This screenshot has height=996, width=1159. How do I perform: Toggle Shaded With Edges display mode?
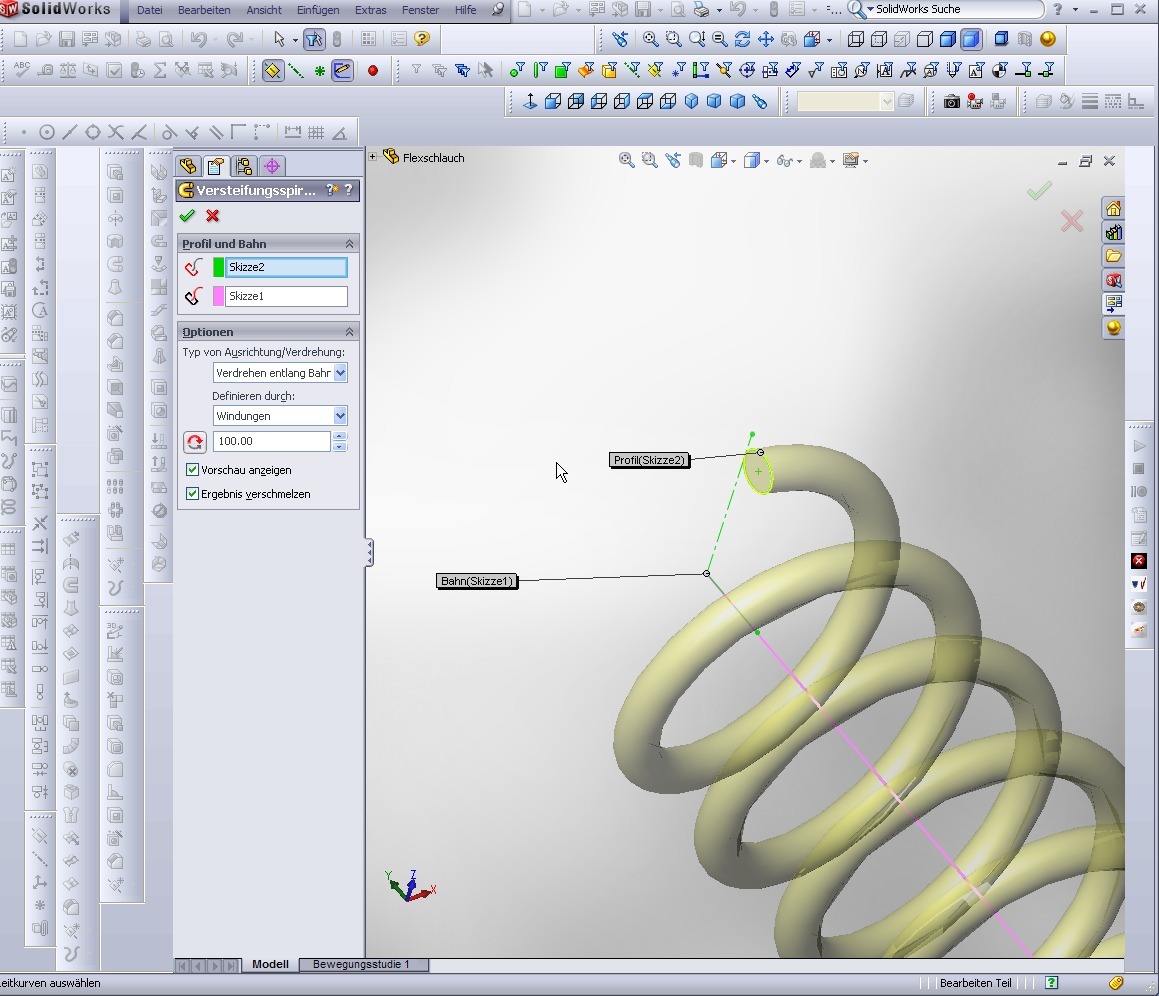(x=948, y=39)
